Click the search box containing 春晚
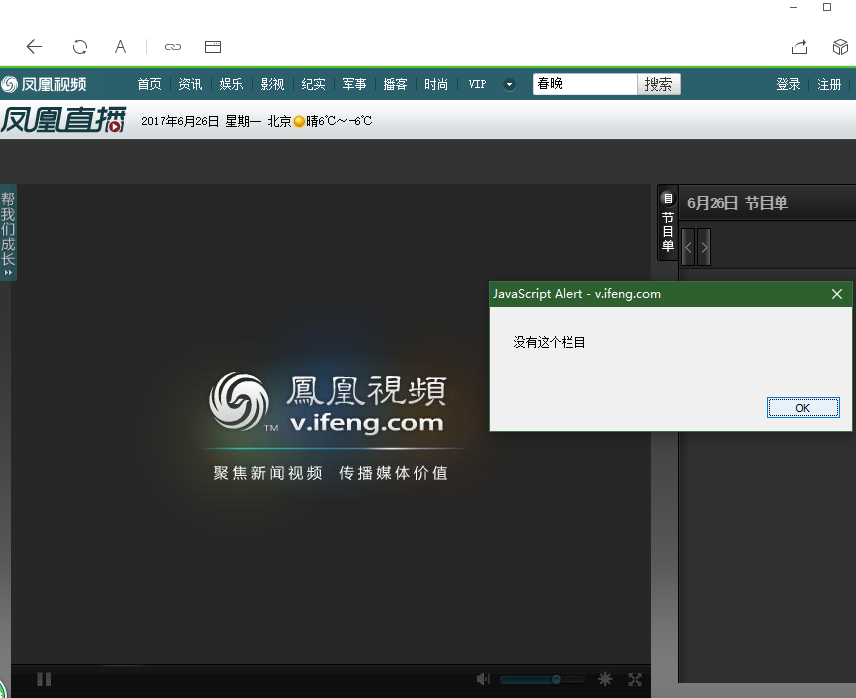 [x=585, y=84]
